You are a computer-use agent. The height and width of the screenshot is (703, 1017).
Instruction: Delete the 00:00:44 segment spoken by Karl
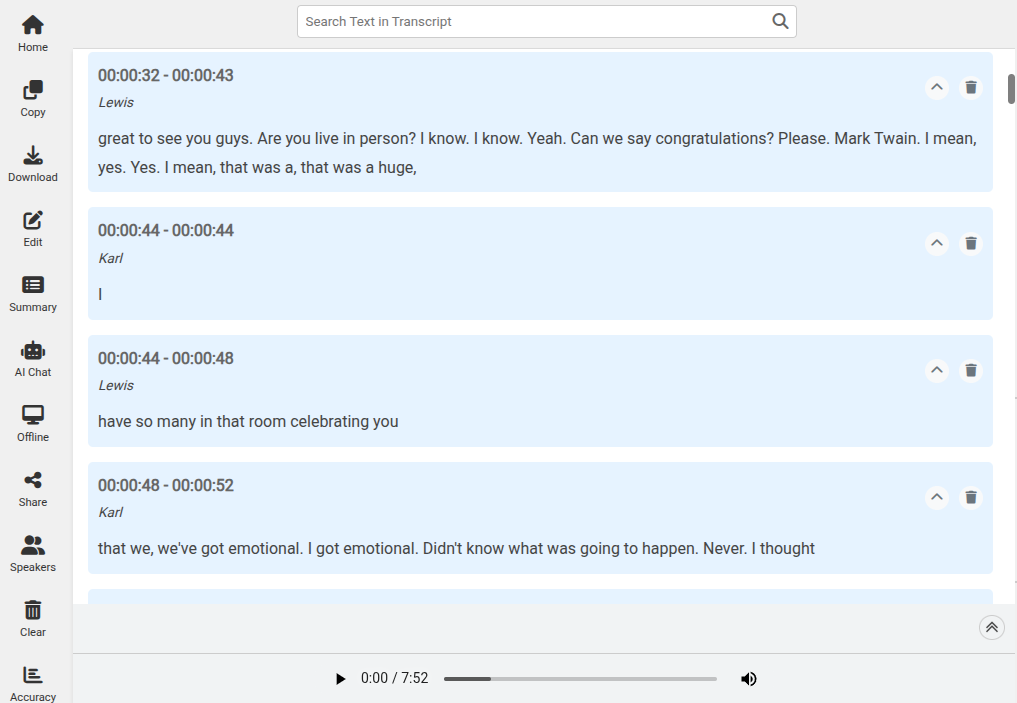[x=970, y=243]
